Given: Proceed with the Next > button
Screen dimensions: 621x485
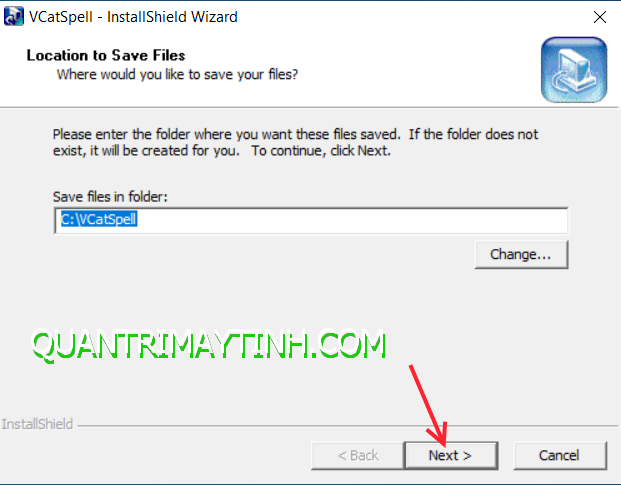Looking at the screenshot, I should tap(451, 455).
